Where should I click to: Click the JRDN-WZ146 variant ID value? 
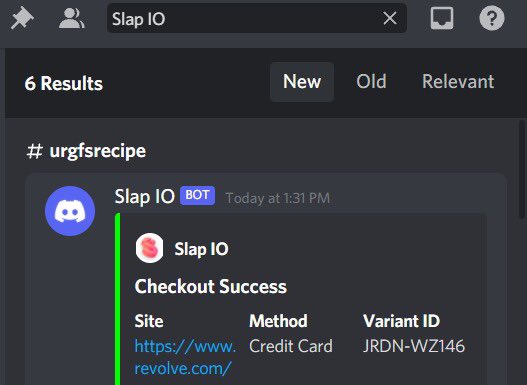414,346
